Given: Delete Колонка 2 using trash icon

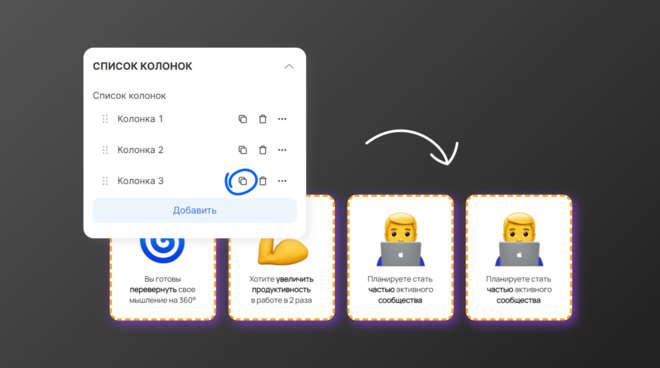Looking at the screenshot, I should tap(263, 150).
